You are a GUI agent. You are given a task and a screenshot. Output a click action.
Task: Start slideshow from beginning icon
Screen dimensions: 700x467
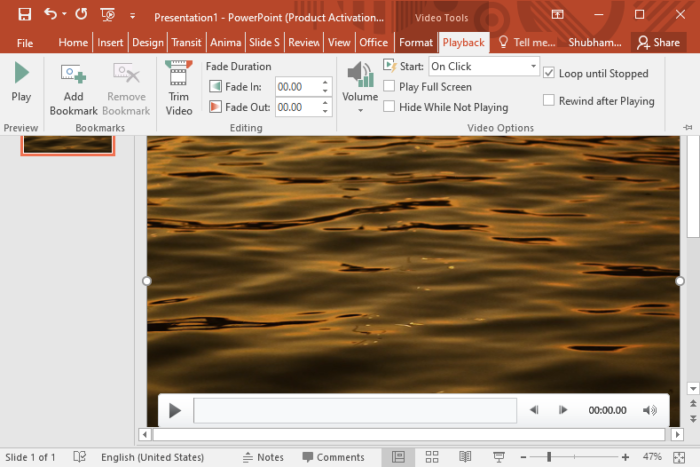coord(108,15)
